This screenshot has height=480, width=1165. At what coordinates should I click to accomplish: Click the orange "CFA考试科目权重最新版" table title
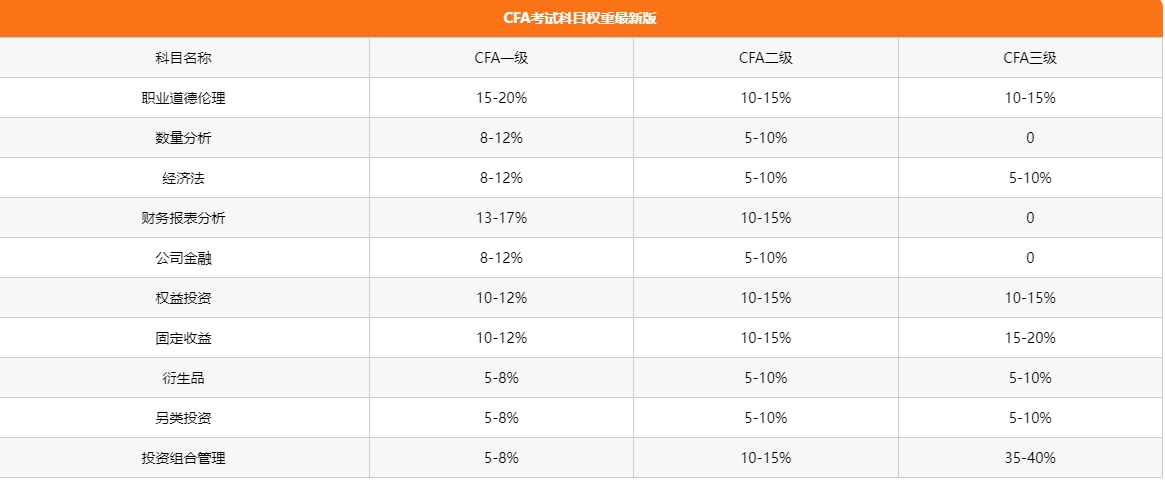pyautogui.click(x=580, y=18)
